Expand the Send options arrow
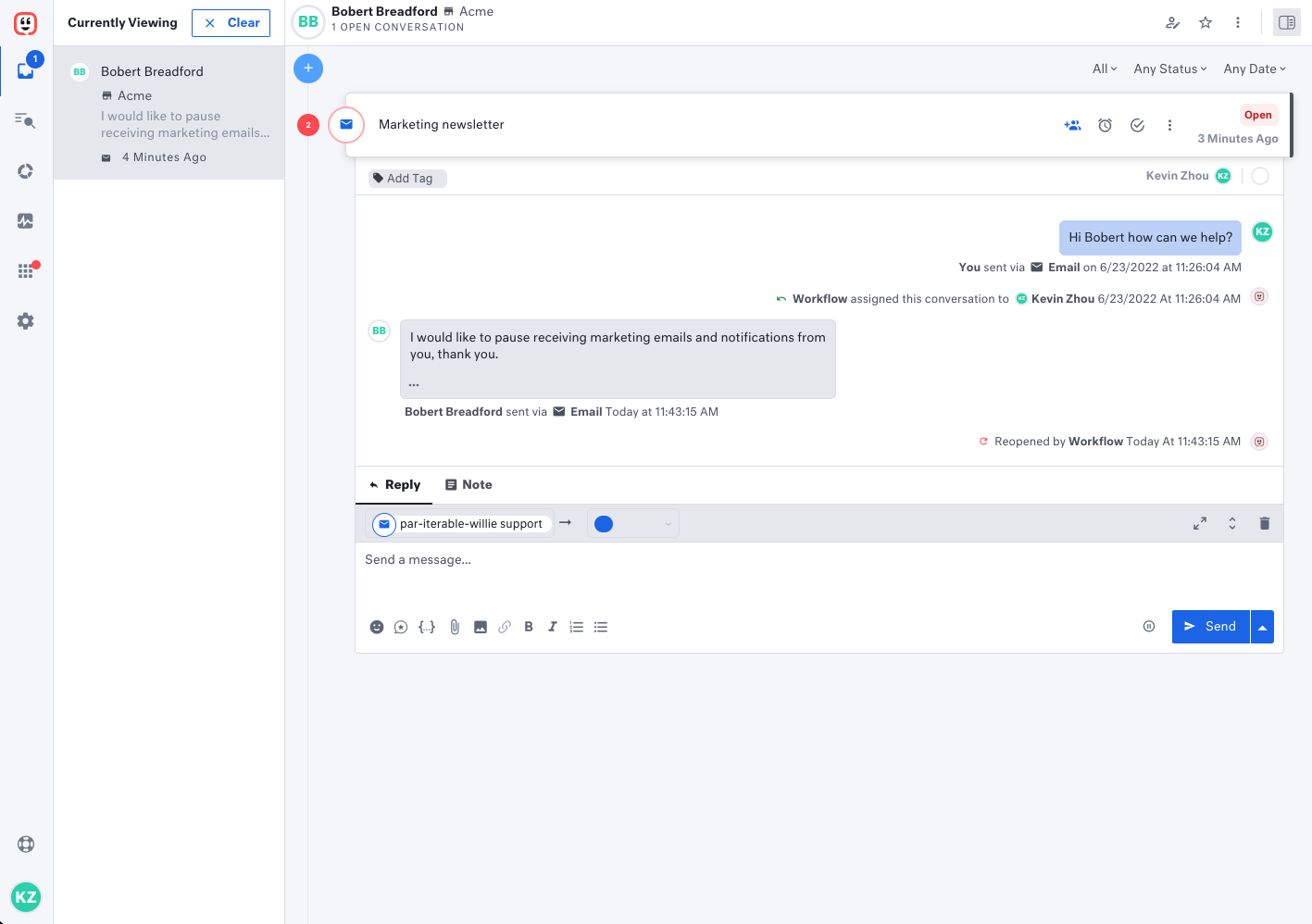Viewport: 1312px width, 924px height. [1262, 627]
